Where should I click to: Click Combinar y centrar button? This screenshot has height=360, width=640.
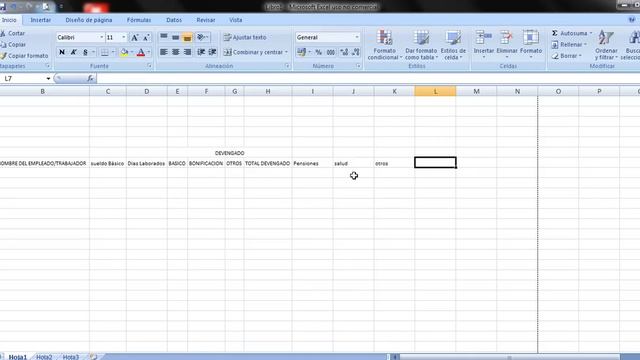tap(253, 52)
